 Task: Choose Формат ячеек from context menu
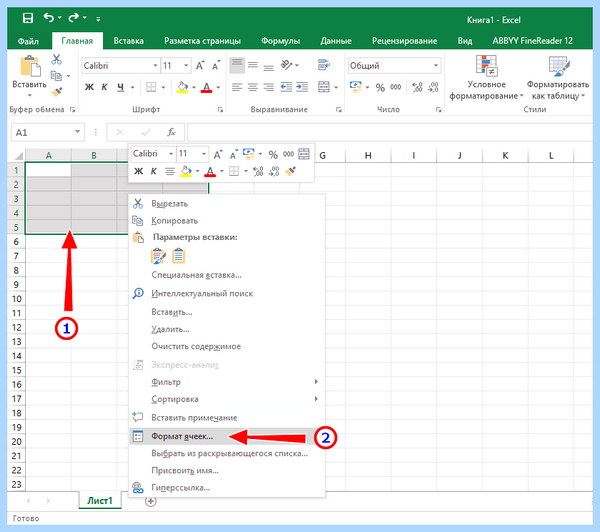point(227,436)
